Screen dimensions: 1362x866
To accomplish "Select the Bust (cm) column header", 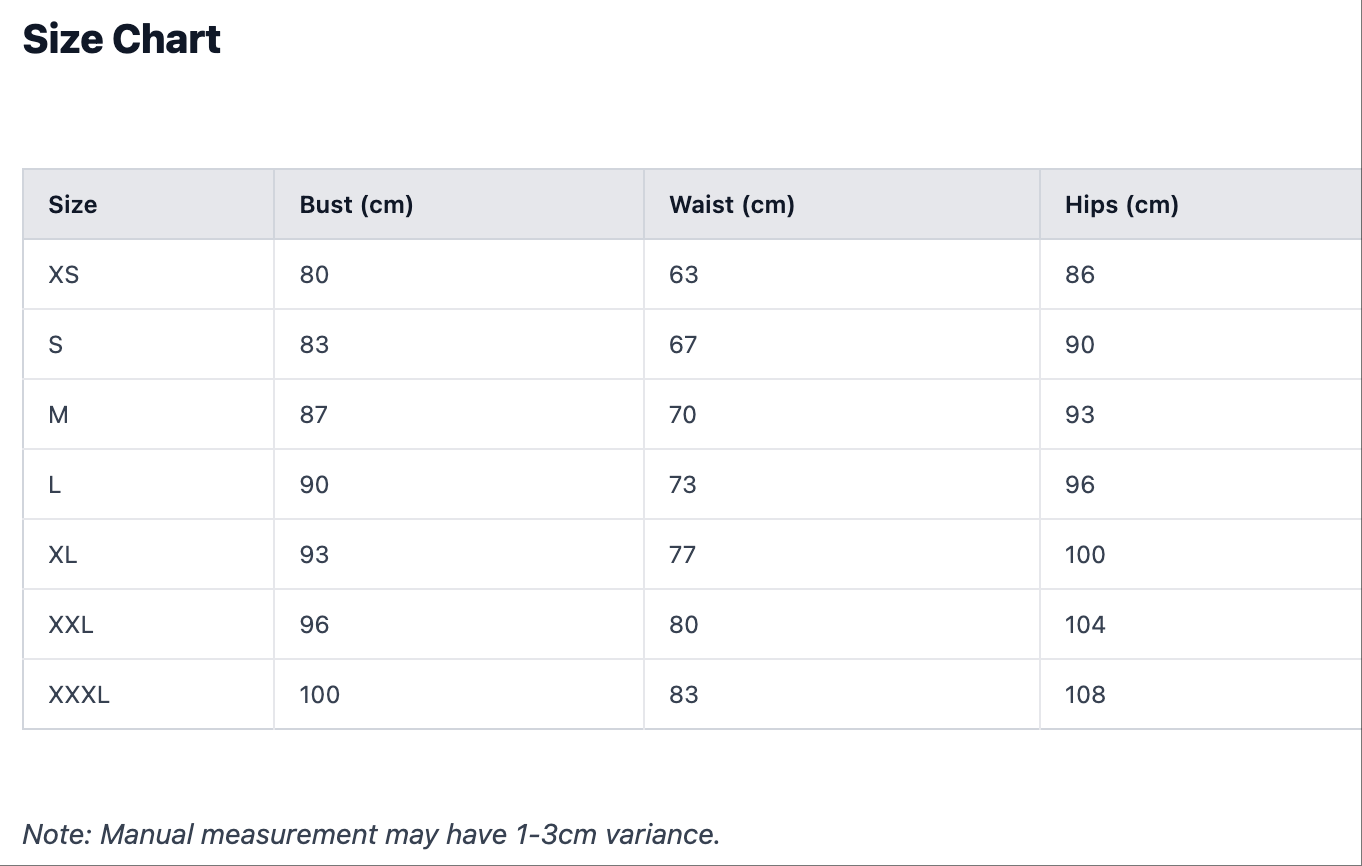I will [356, 205].
